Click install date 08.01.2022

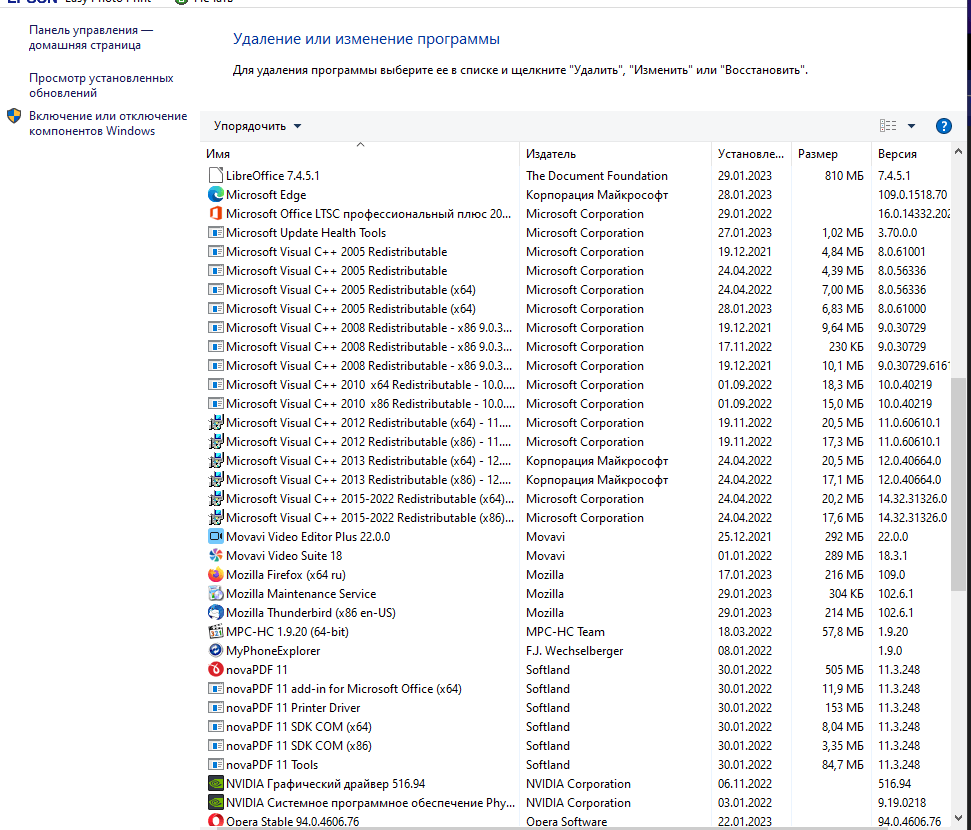744,650
